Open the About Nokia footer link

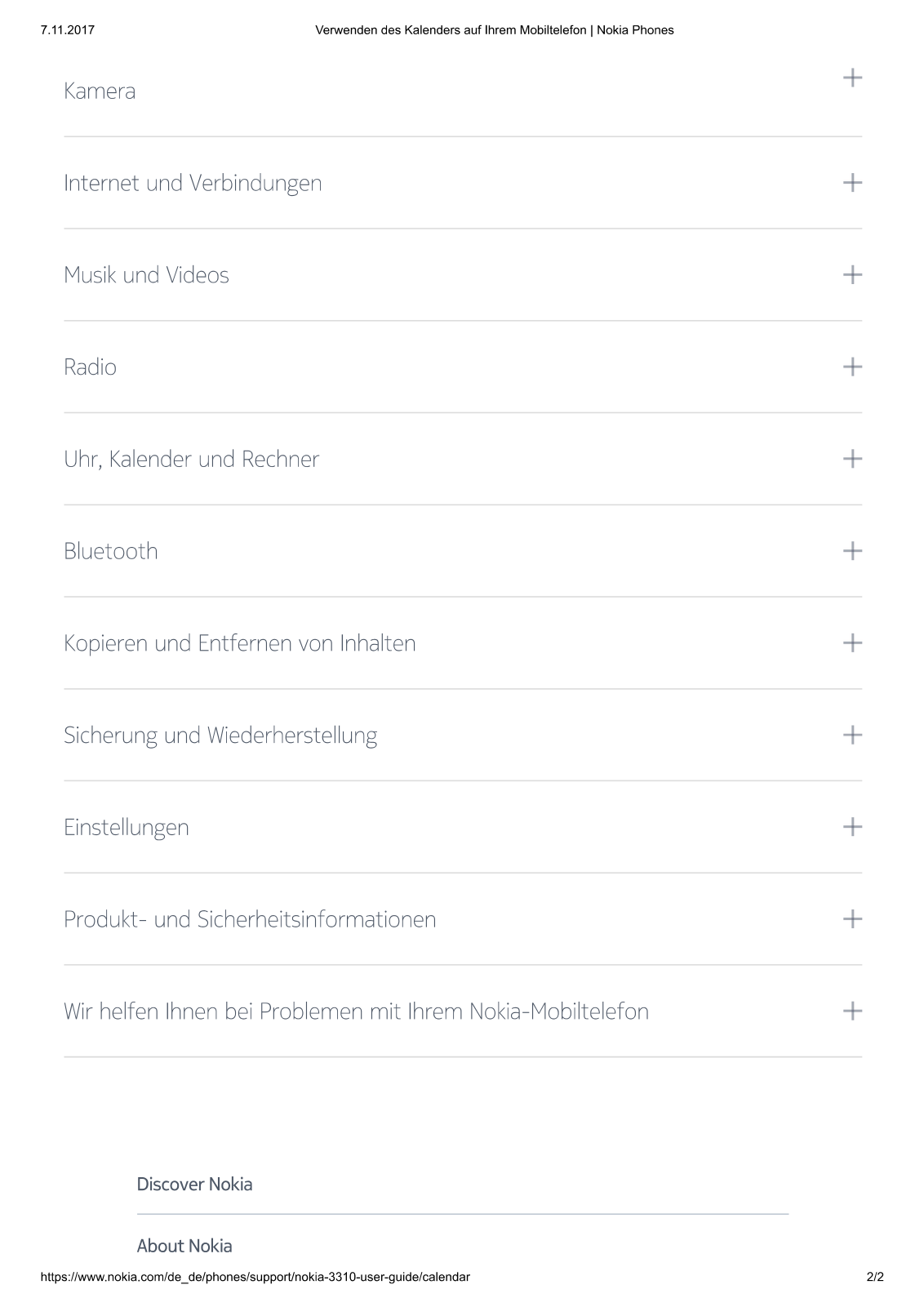(x=184, y=1246)
